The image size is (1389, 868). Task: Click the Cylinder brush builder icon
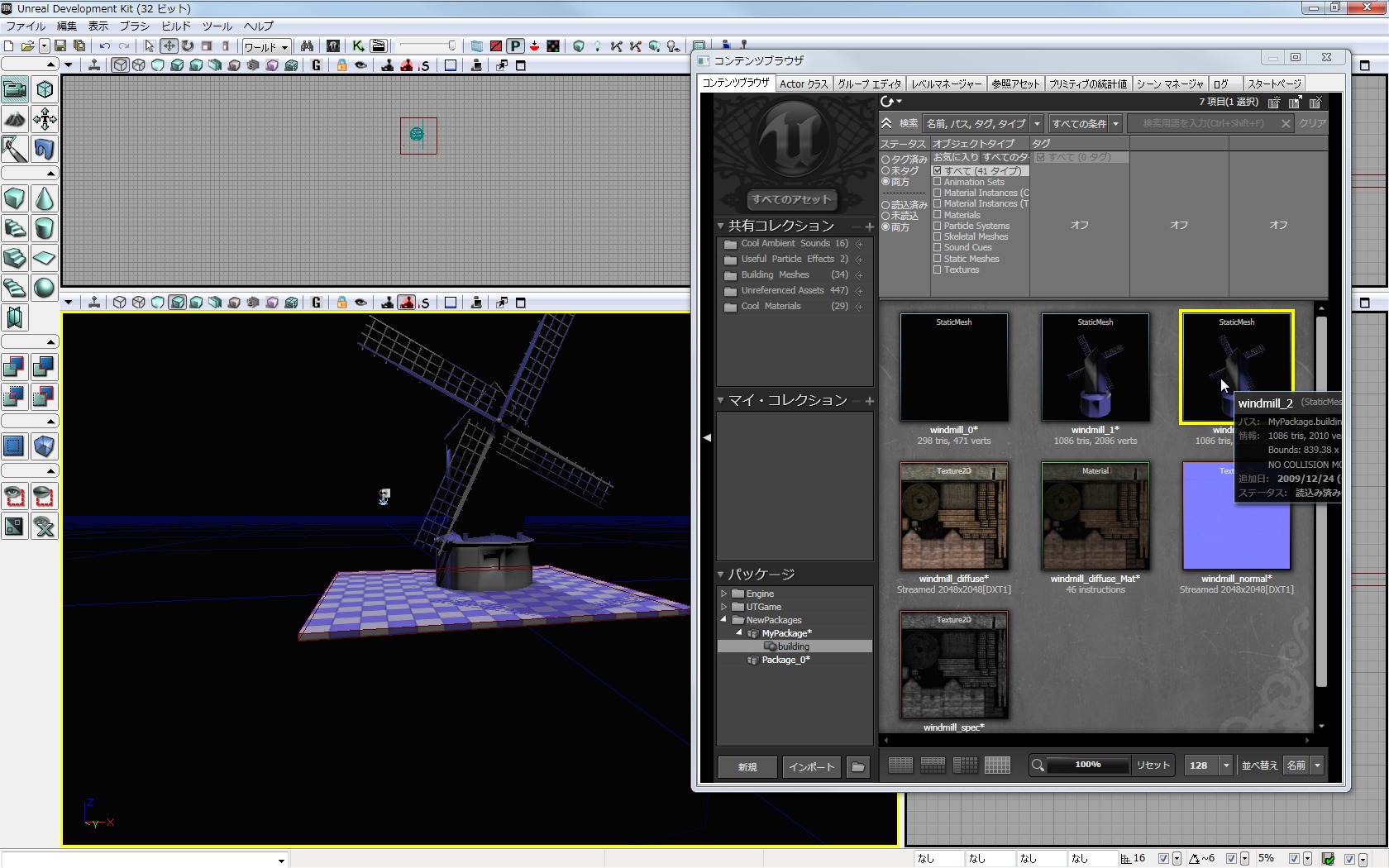pos(45,228)
